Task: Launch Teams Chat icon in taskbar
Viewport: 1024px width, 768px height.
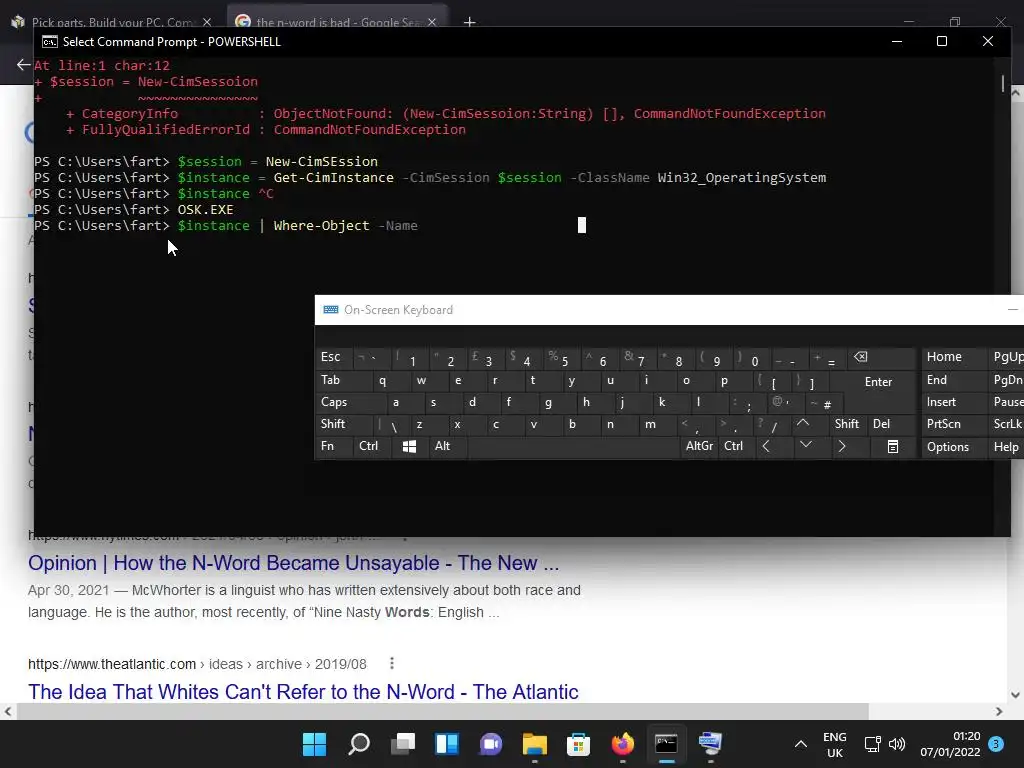Action: point(491,744)
